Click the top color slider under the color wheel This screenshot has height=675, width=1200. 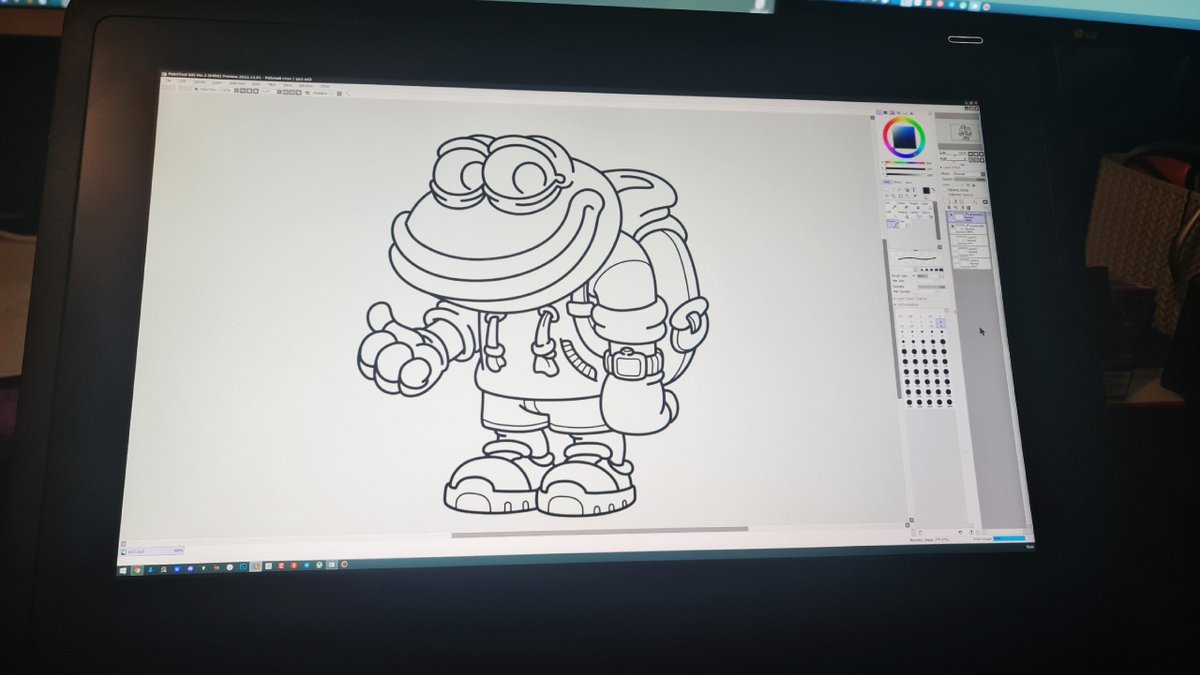(x=905, y=163)
